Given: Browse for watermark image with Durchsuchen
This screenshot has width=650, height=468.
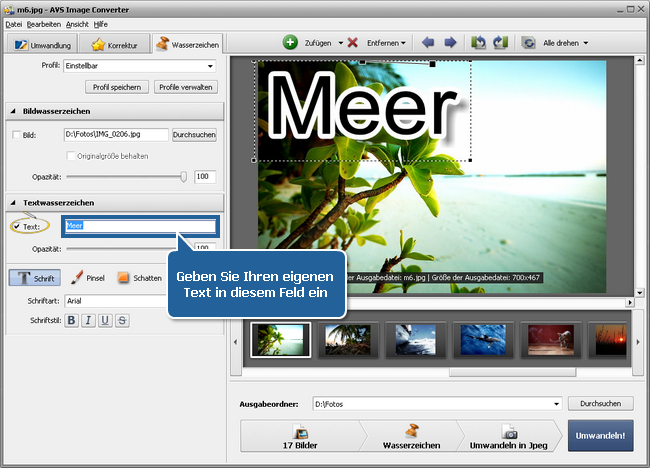Looking at the screenshot, I should pos(194,135).
